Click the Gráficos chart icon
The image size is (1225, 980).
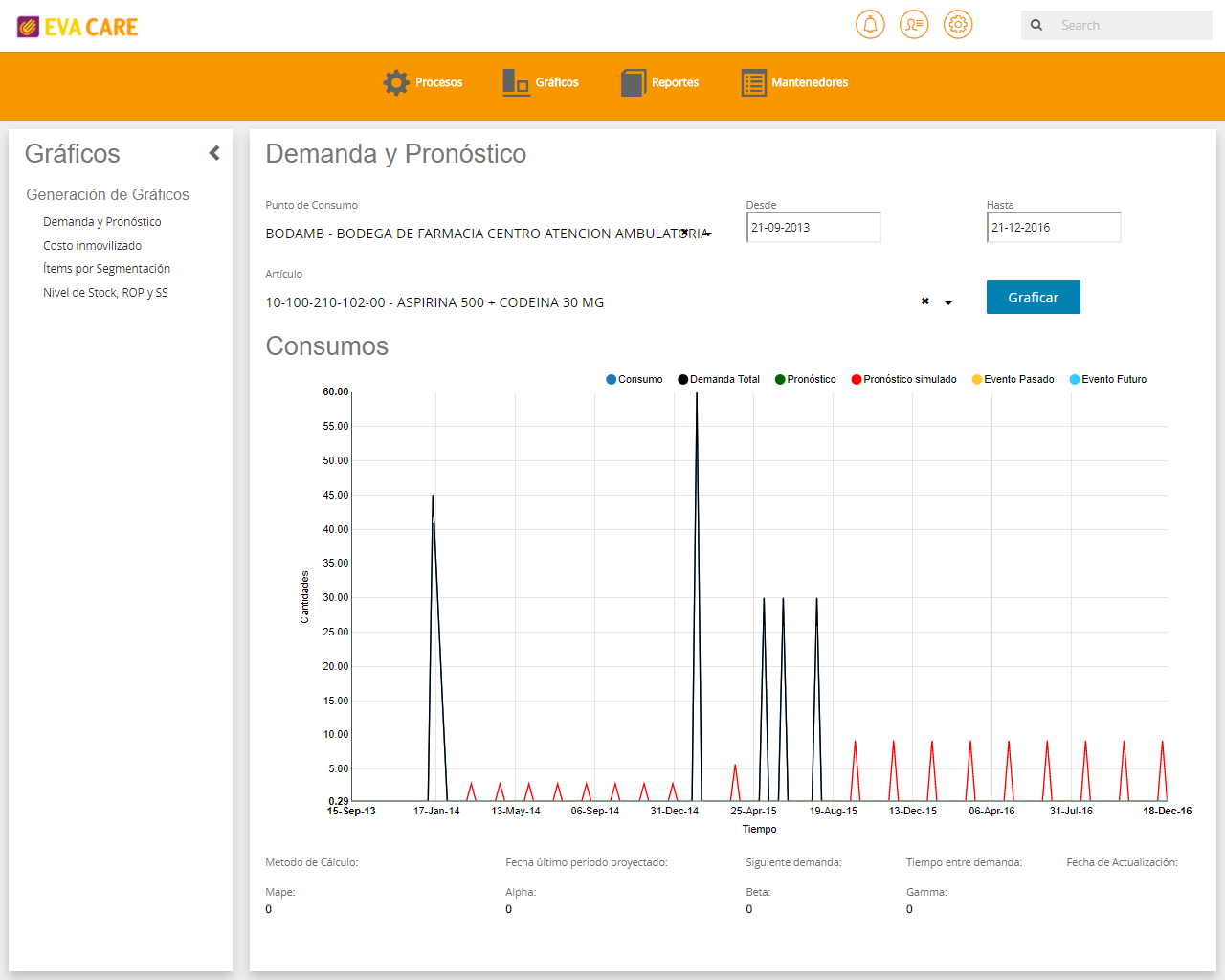point(517,82)
